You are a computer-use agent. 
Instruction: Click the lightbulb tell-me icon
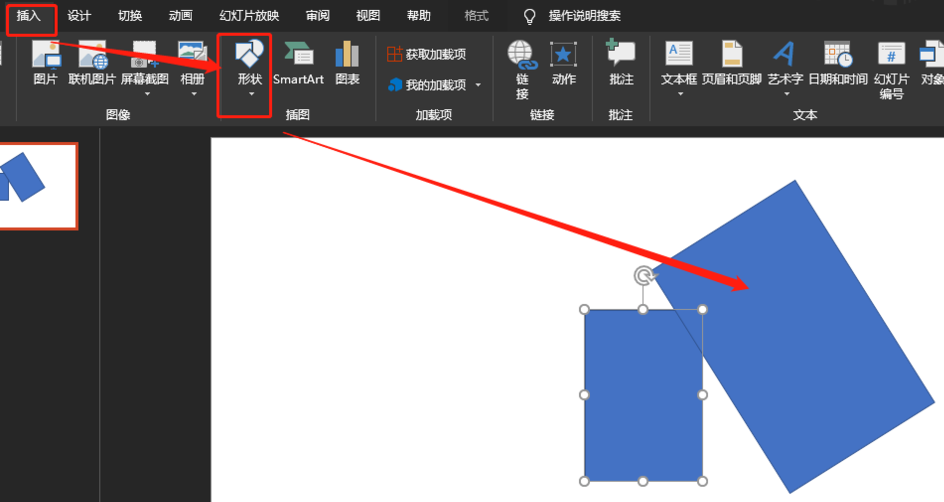point(529,16)
